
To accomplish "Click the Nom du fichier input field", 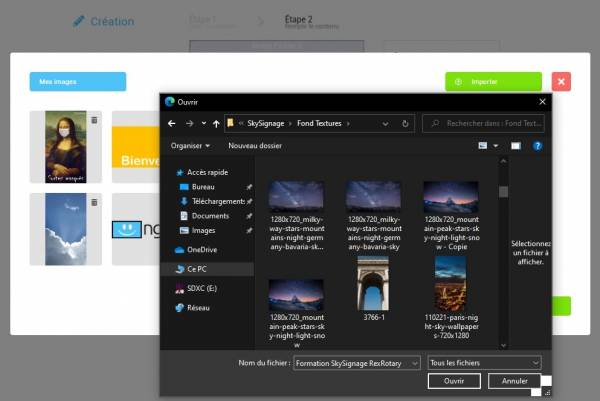I will [357, 363].
